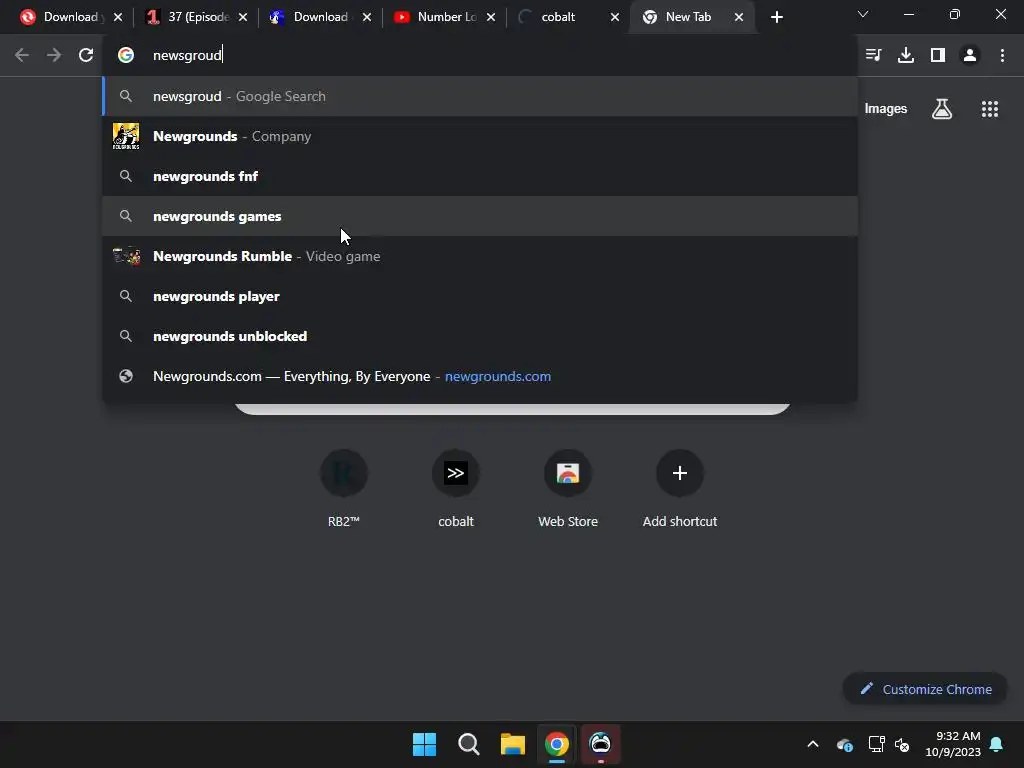
Task: Open the RB2™ shortcut tile
Action: pyautogui.click(x=344, y=488)
